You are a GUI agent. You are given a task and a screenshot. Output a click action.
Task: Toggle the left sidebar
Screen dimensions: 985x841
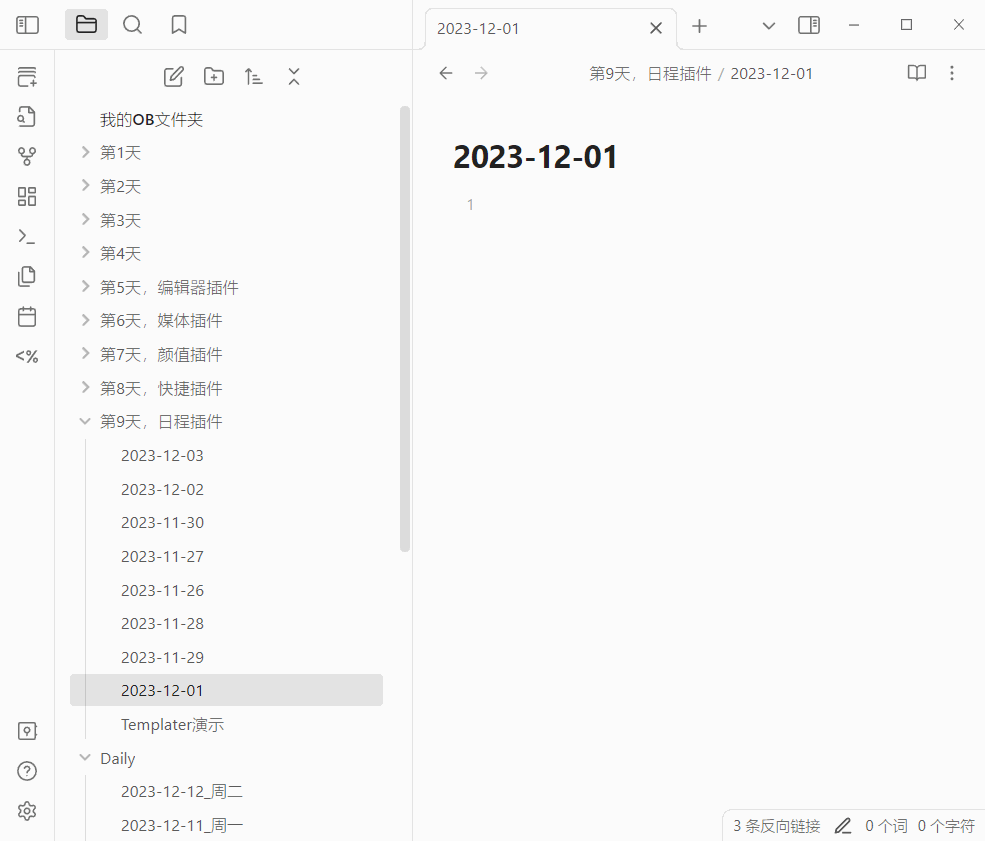point(27,25)
